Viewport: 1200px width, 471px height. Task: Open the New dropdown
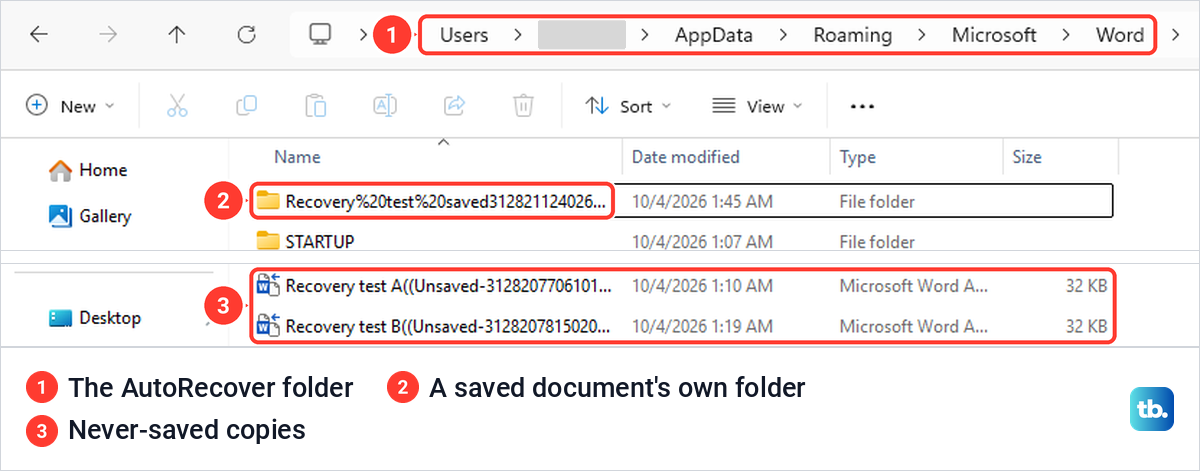click(70, 106)
